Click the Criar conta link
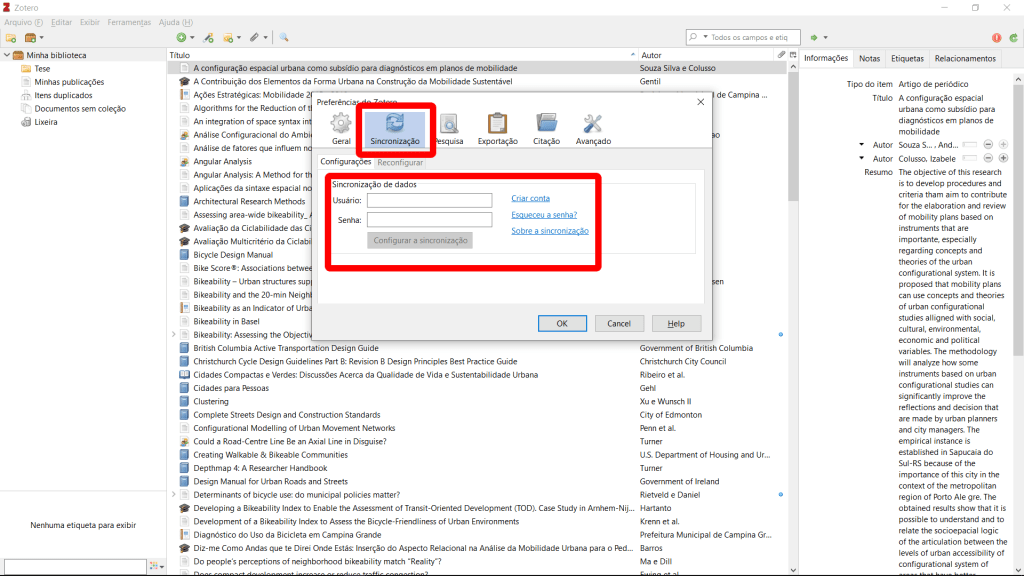 pos(530,198)
